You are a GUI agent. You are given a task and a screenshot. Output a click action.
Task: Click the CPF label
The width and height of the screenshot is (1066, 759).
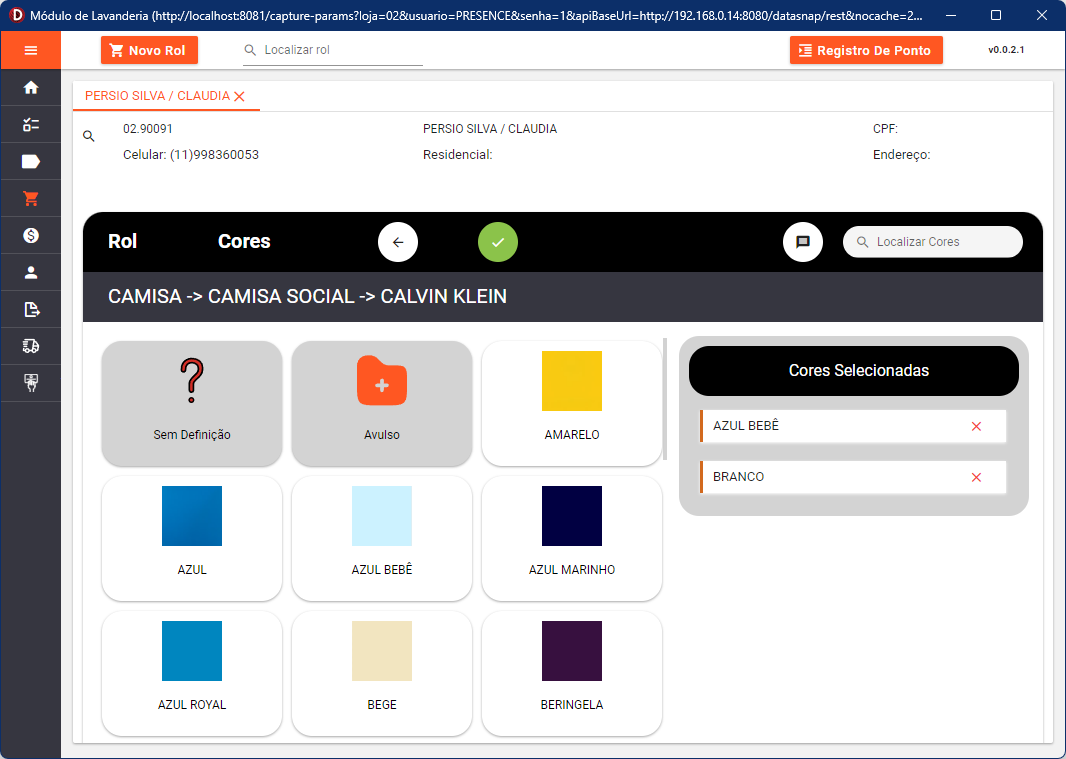coord(885,129)
